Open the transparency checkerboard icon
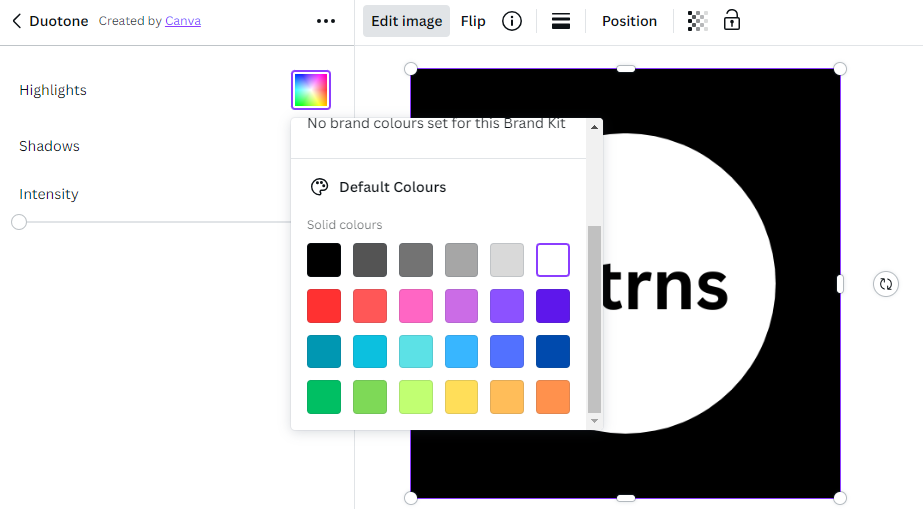 [x=698, y=21]
